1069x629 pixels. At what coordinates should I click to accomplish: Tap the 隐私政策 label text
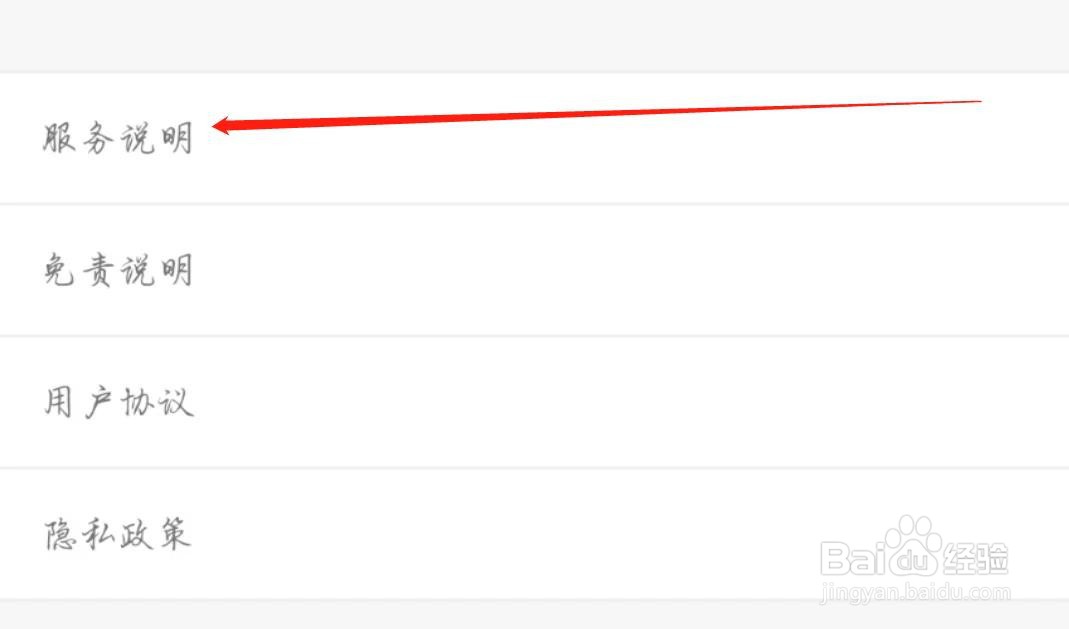pyautogui.click(x=117, y=534)
